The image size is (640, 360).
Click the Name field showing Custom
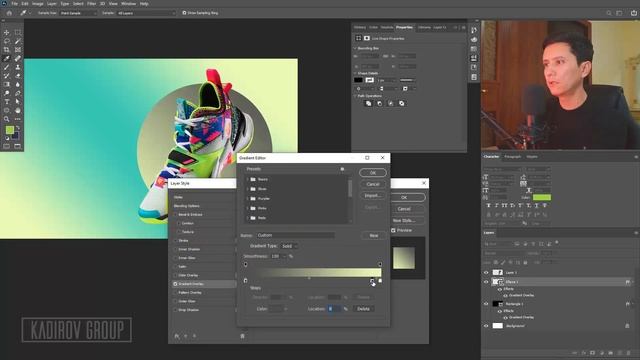click(x=296, y=236)
